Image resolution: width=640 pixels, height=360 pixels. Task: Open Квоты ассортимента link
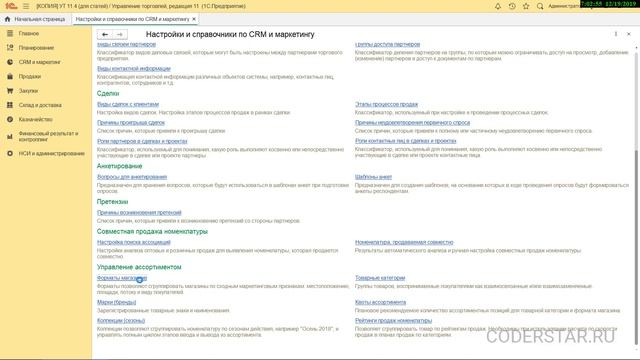coord(380,302)
